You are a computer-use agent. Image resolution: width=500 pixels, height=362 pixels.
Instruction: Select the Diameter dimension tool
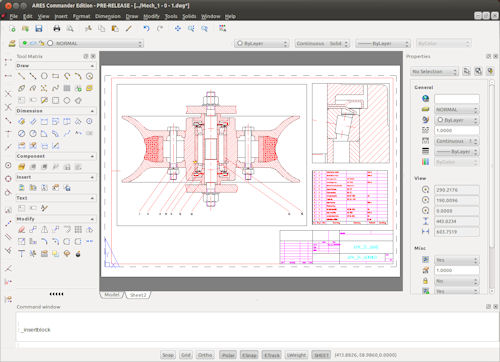(21, 134)
